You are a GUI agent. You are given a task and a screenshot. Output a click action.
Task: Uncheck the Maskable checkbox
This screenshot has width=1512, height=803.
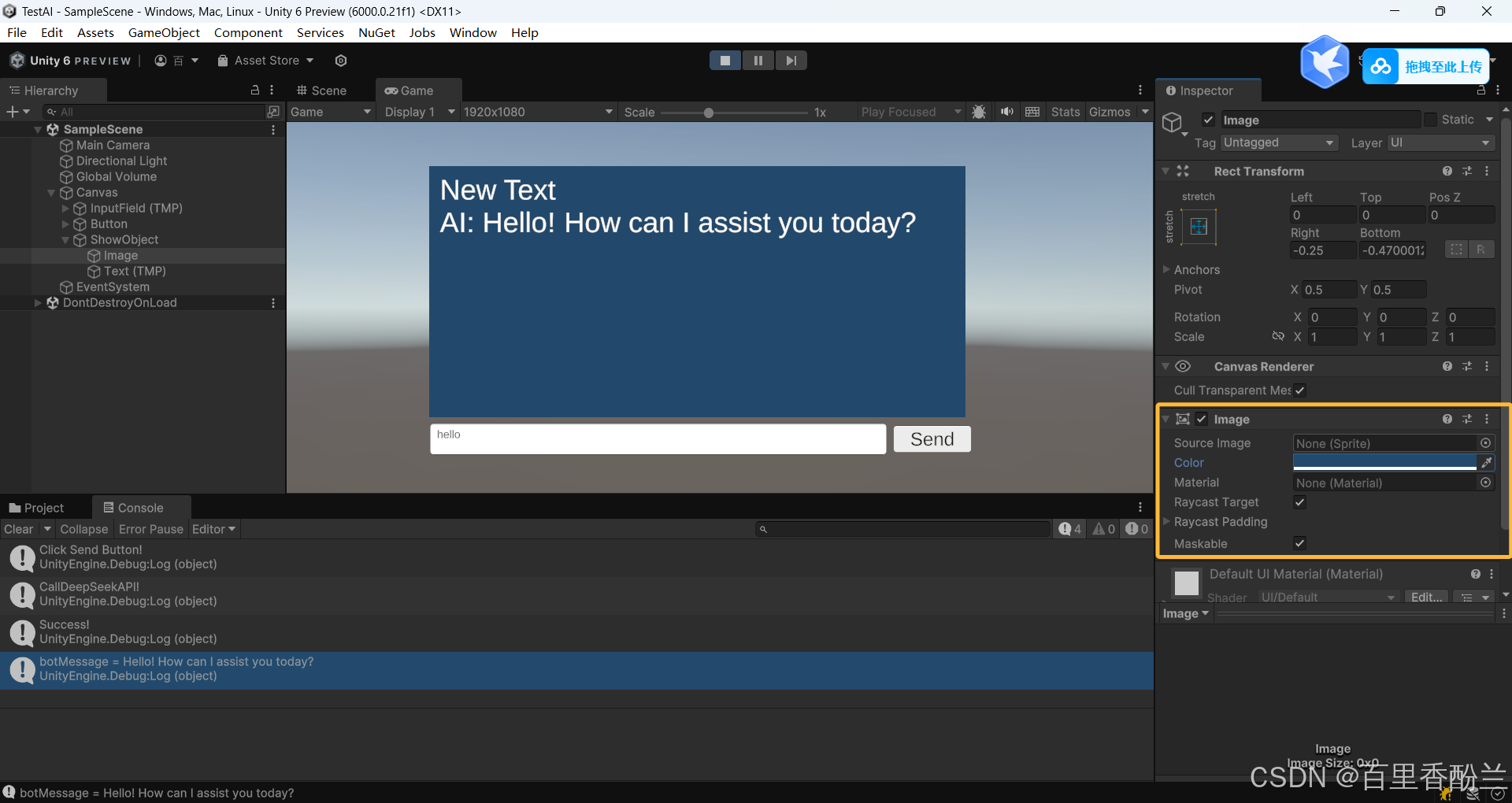[1299, 543]
